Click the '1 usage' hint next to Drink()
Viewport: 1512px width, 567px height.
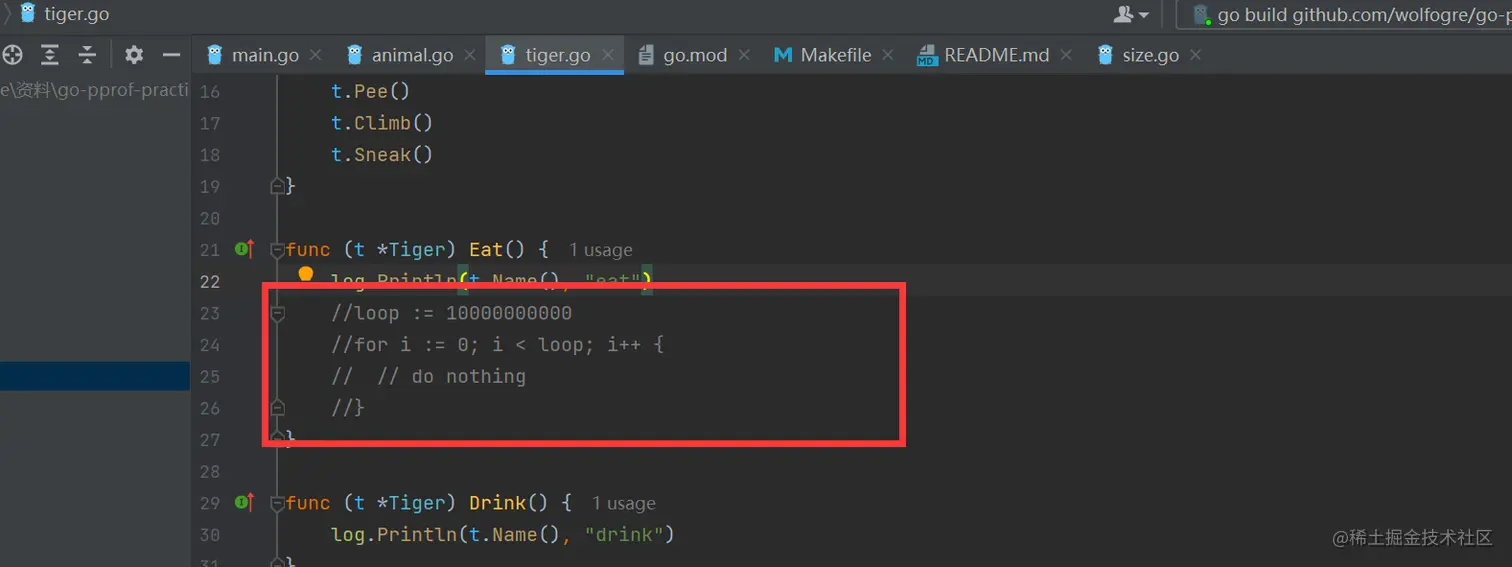coord(623,503)
